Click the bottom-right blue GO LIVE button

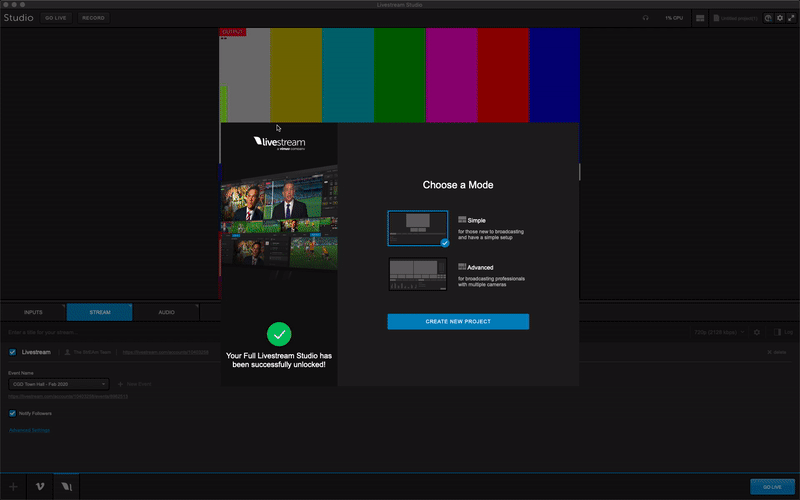point(772,487)
